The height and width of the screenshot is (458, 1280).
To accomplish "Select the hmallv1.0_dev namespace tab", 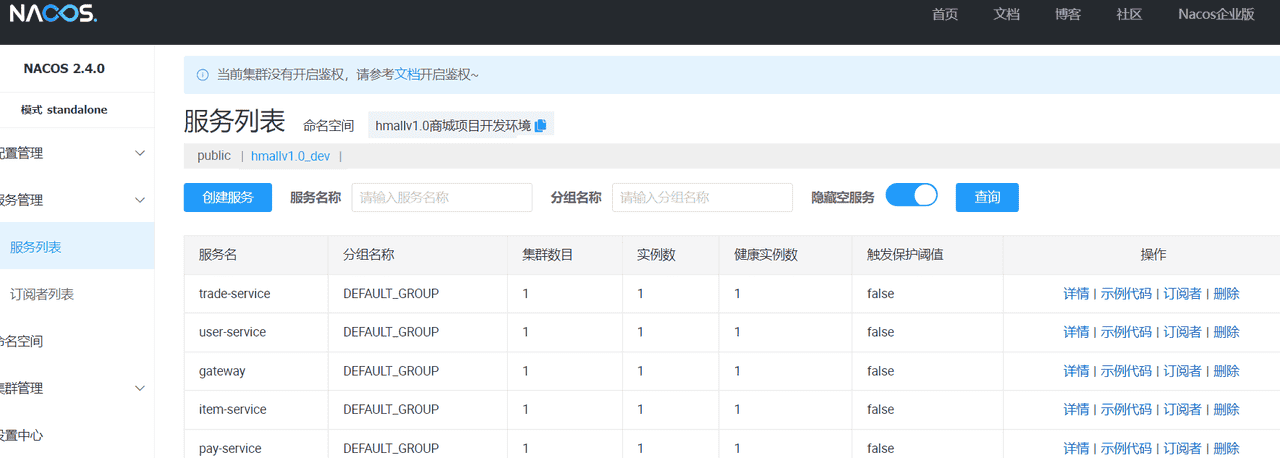I will [x=290, y=156].
